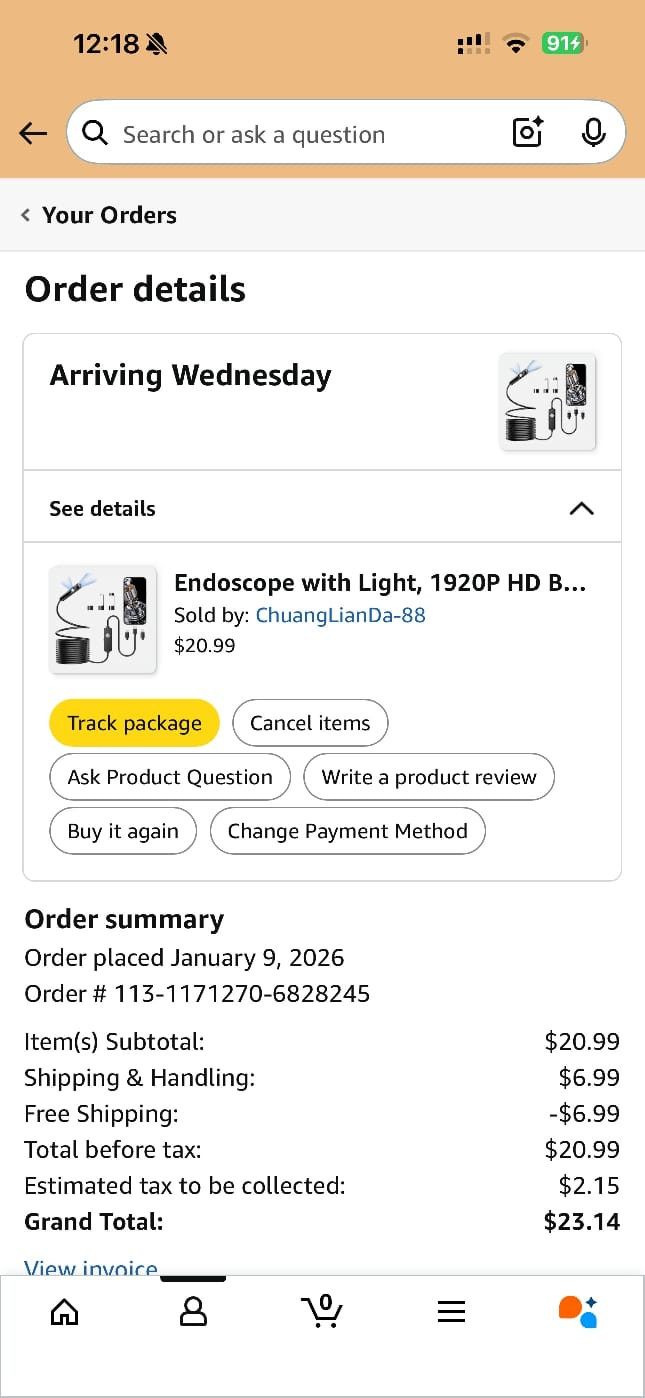645x1398 pixels.
Task: Tap the back arrow beside search bar
Action: click(33, 133)
